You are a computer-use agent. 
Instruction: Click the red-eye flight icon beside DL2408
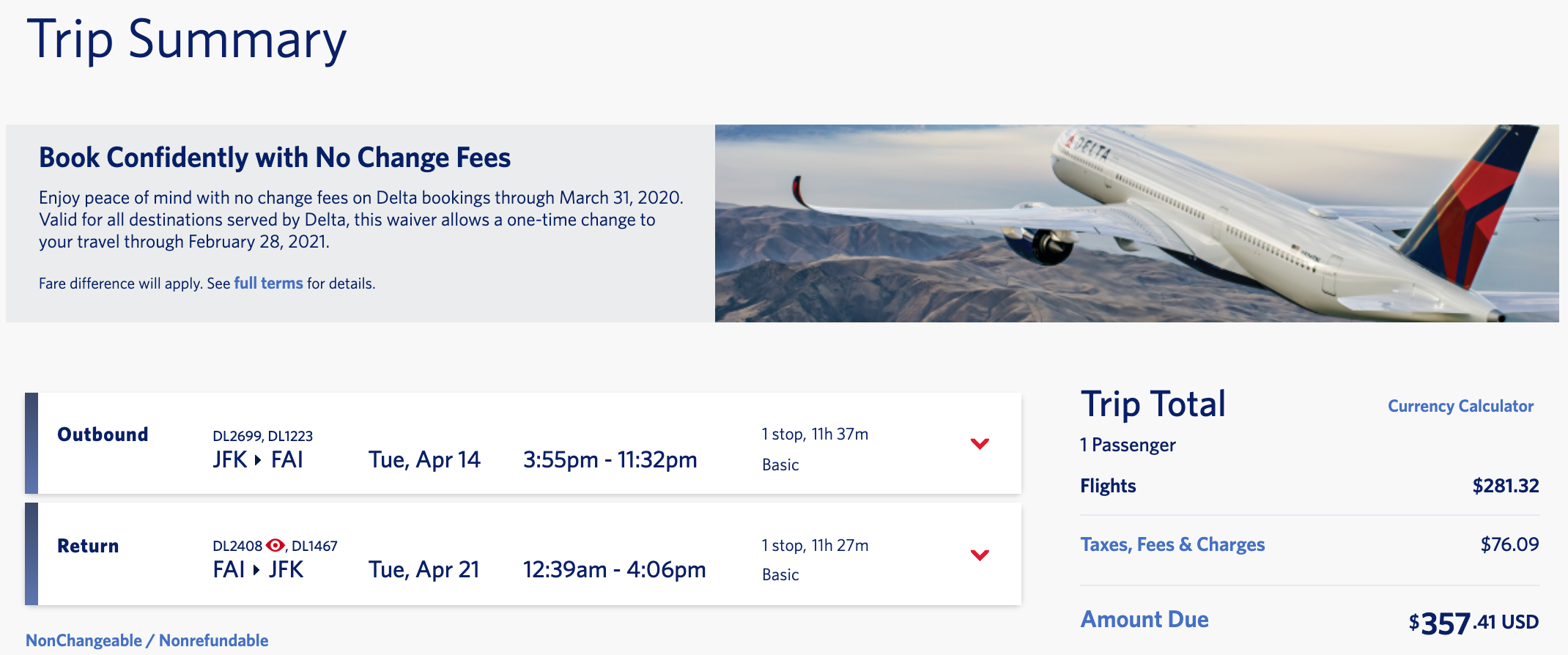[x=275, y=545]
